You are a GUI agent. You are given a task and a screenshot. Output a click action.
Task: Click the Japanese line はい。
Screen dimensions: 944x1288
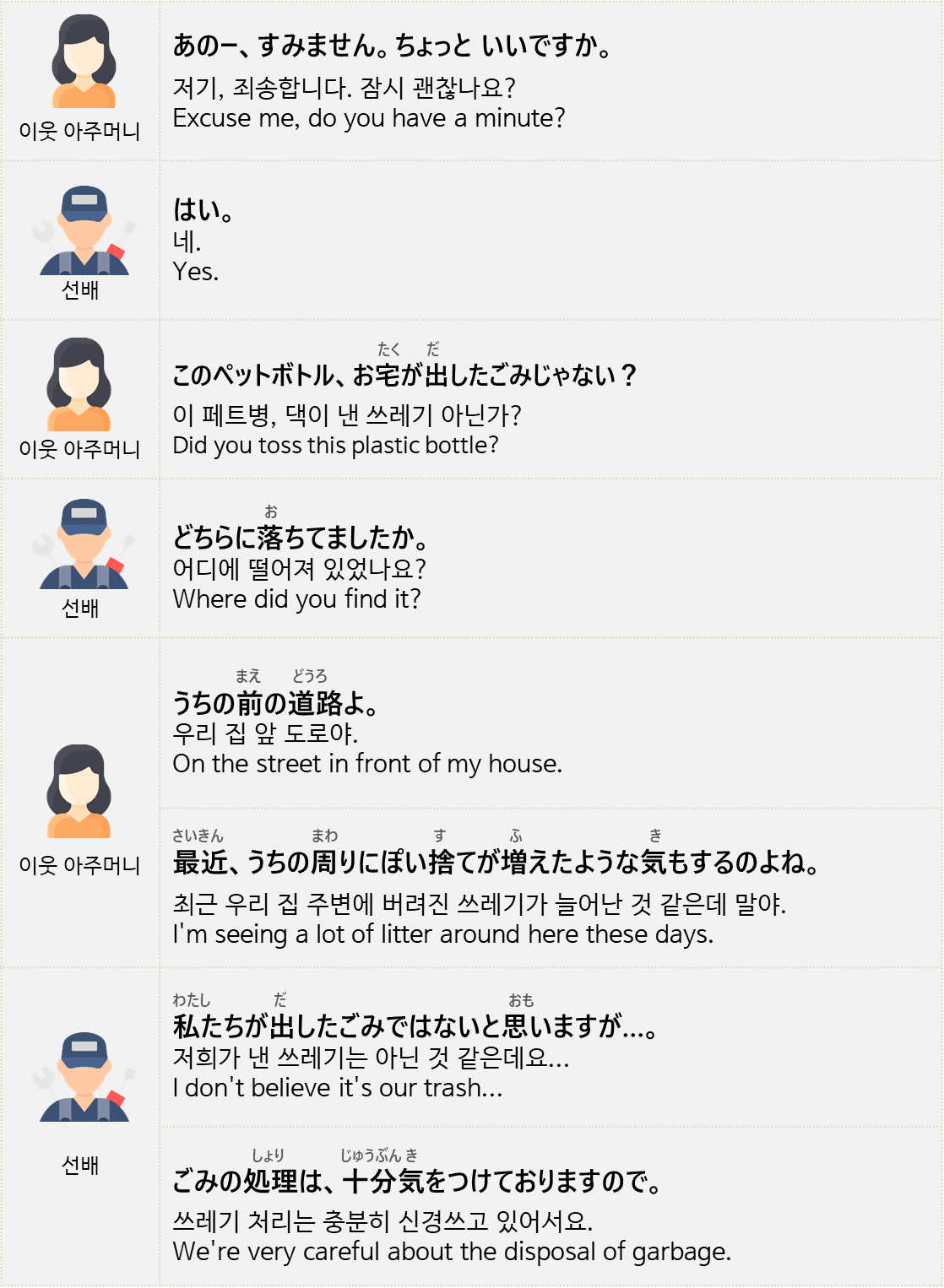pos(203,210)
